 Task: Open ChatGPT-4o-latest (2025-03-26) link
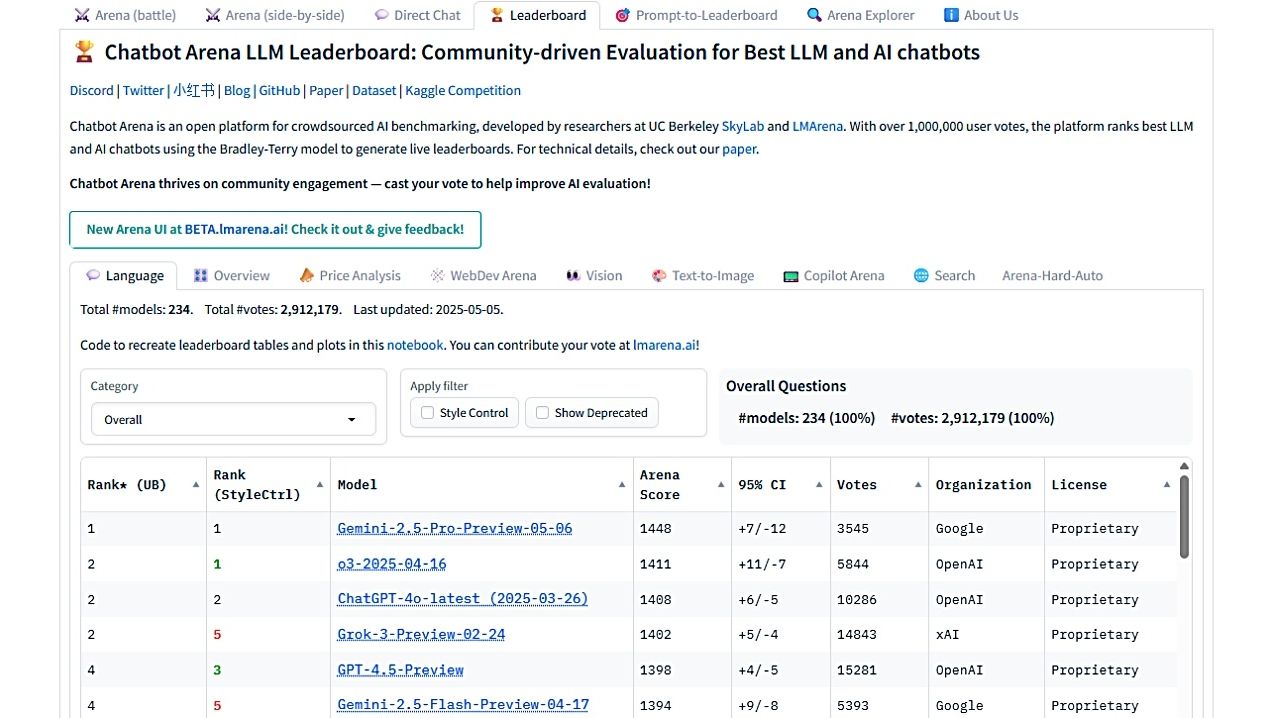click(x=463, y=599)
